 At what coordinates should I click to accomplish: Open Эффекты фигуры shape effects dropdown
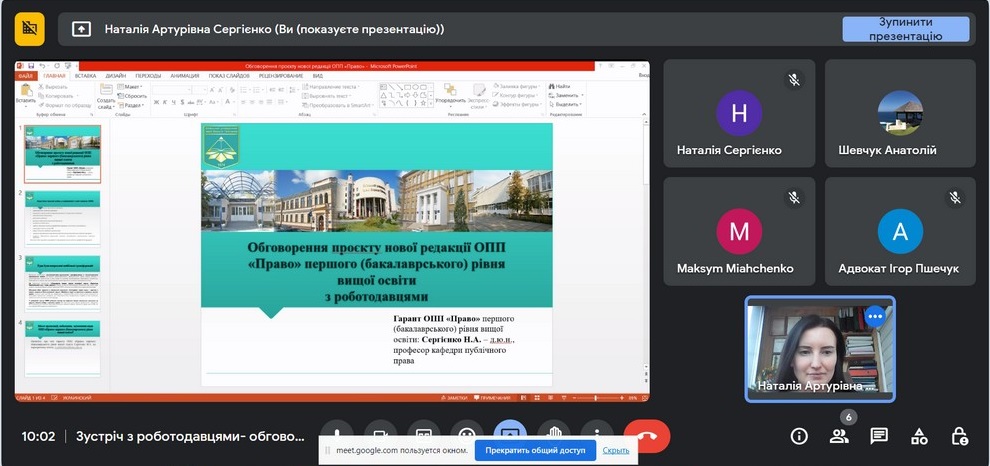(517, 105)
